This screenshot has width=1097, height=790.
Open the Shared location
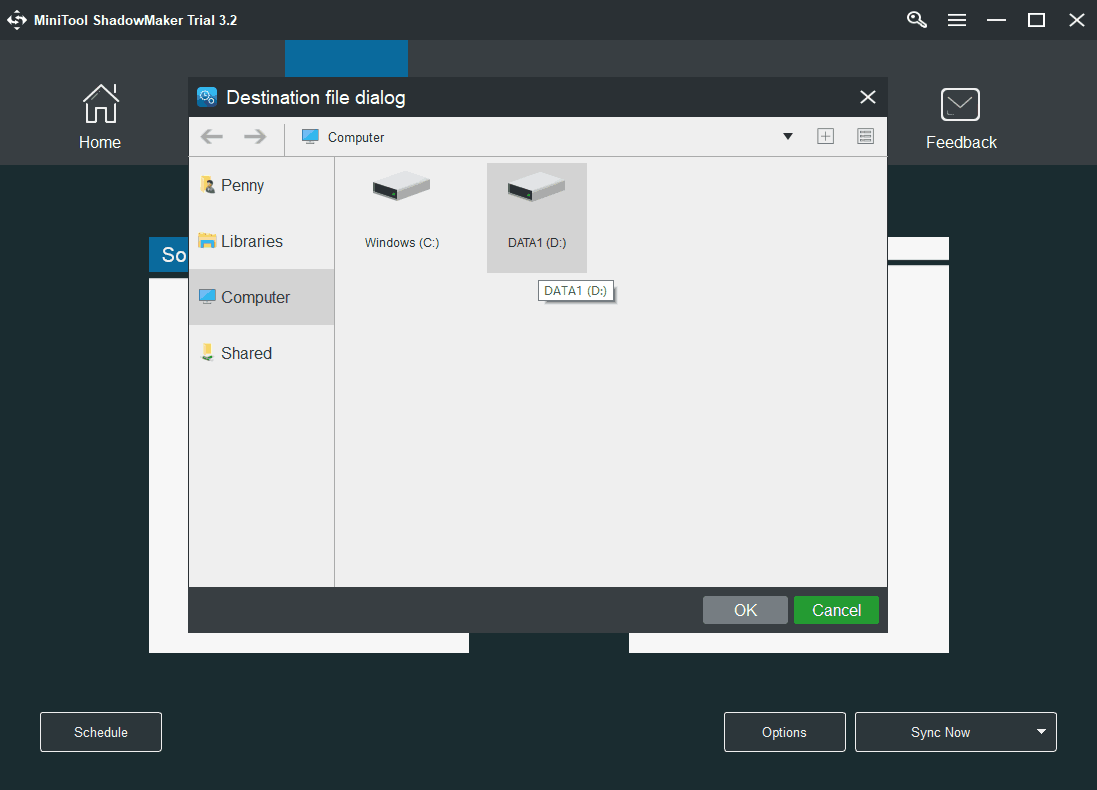pos(262,353)
